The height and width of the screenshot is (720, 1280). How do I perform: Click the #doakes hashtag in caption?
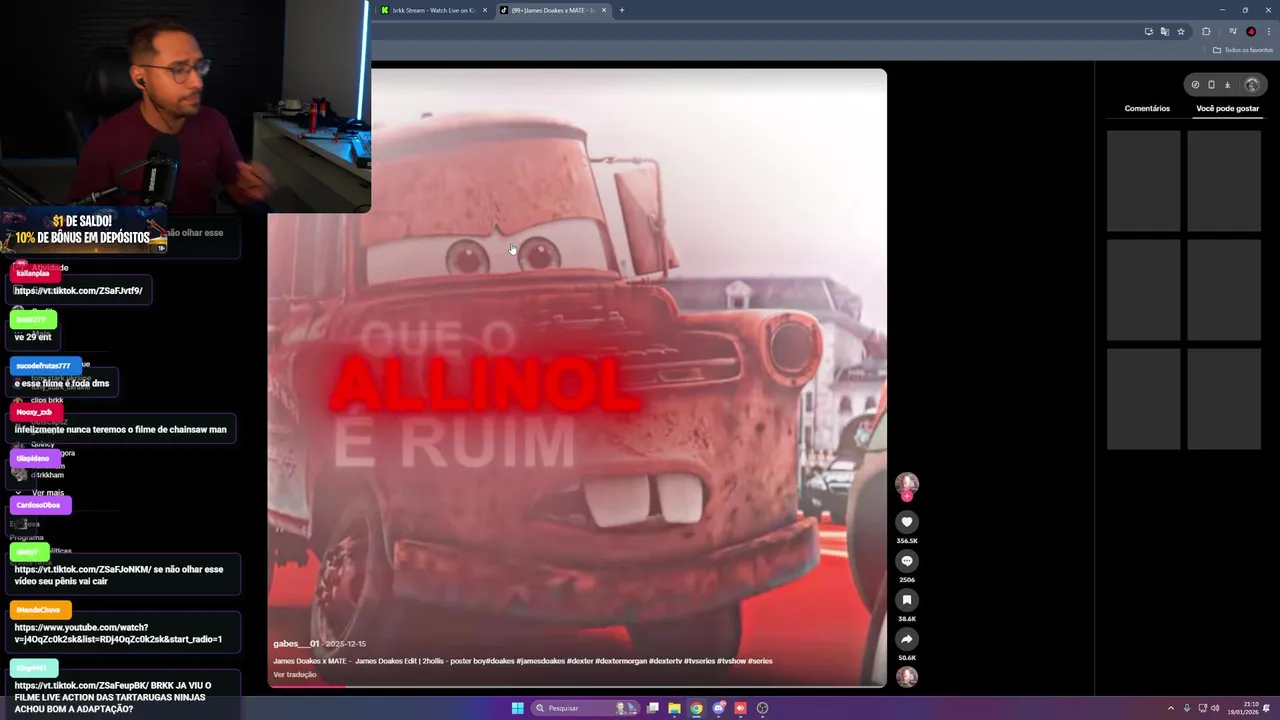499,661
